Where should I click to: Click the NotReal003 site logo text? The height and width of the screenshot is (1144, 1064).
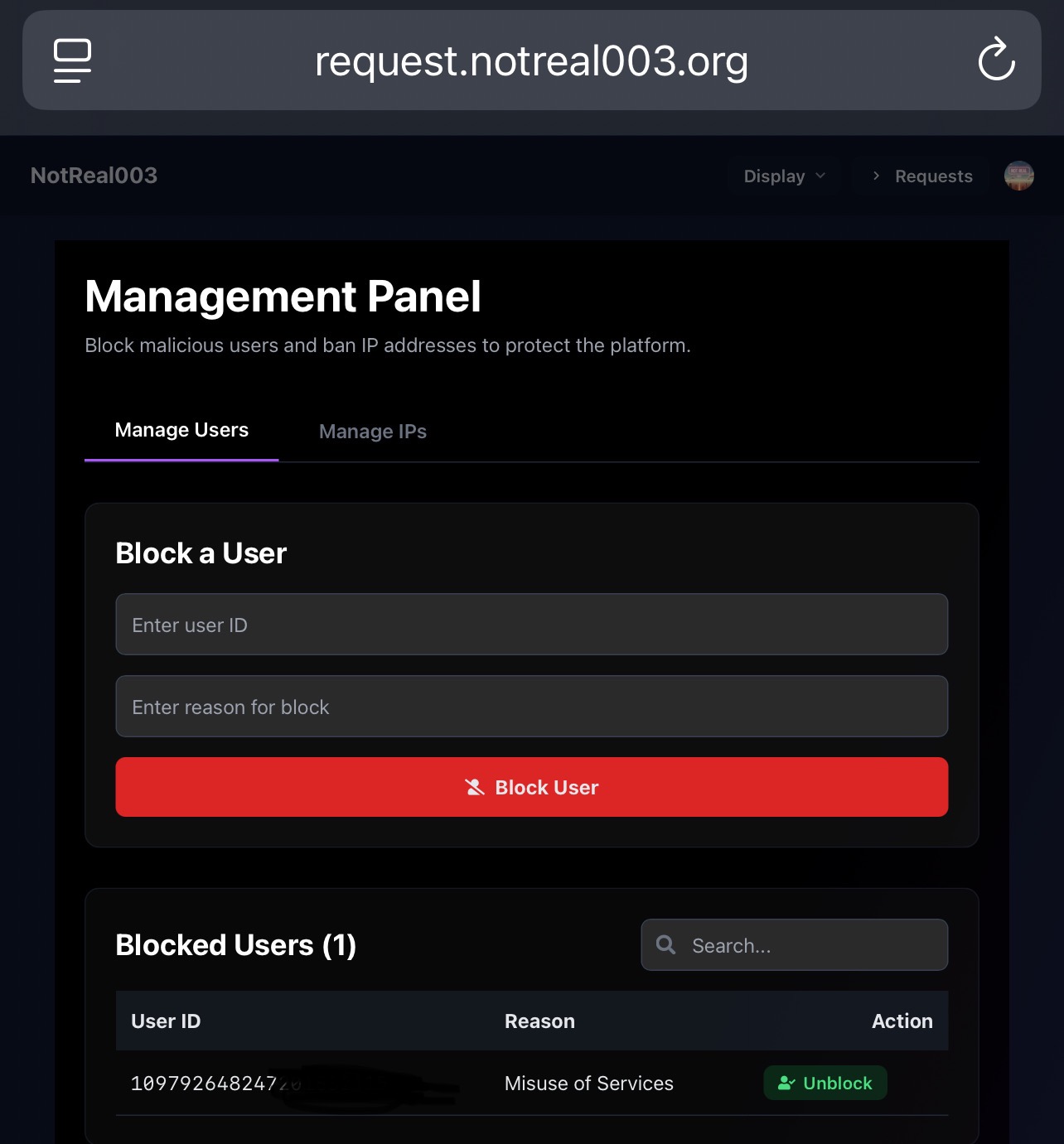94,176
